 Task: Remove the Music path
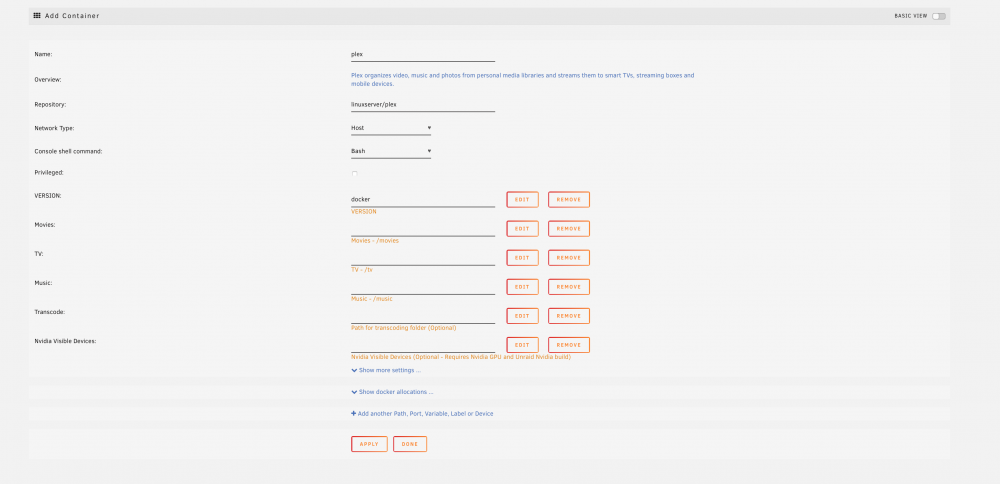(x=569, y=287)
